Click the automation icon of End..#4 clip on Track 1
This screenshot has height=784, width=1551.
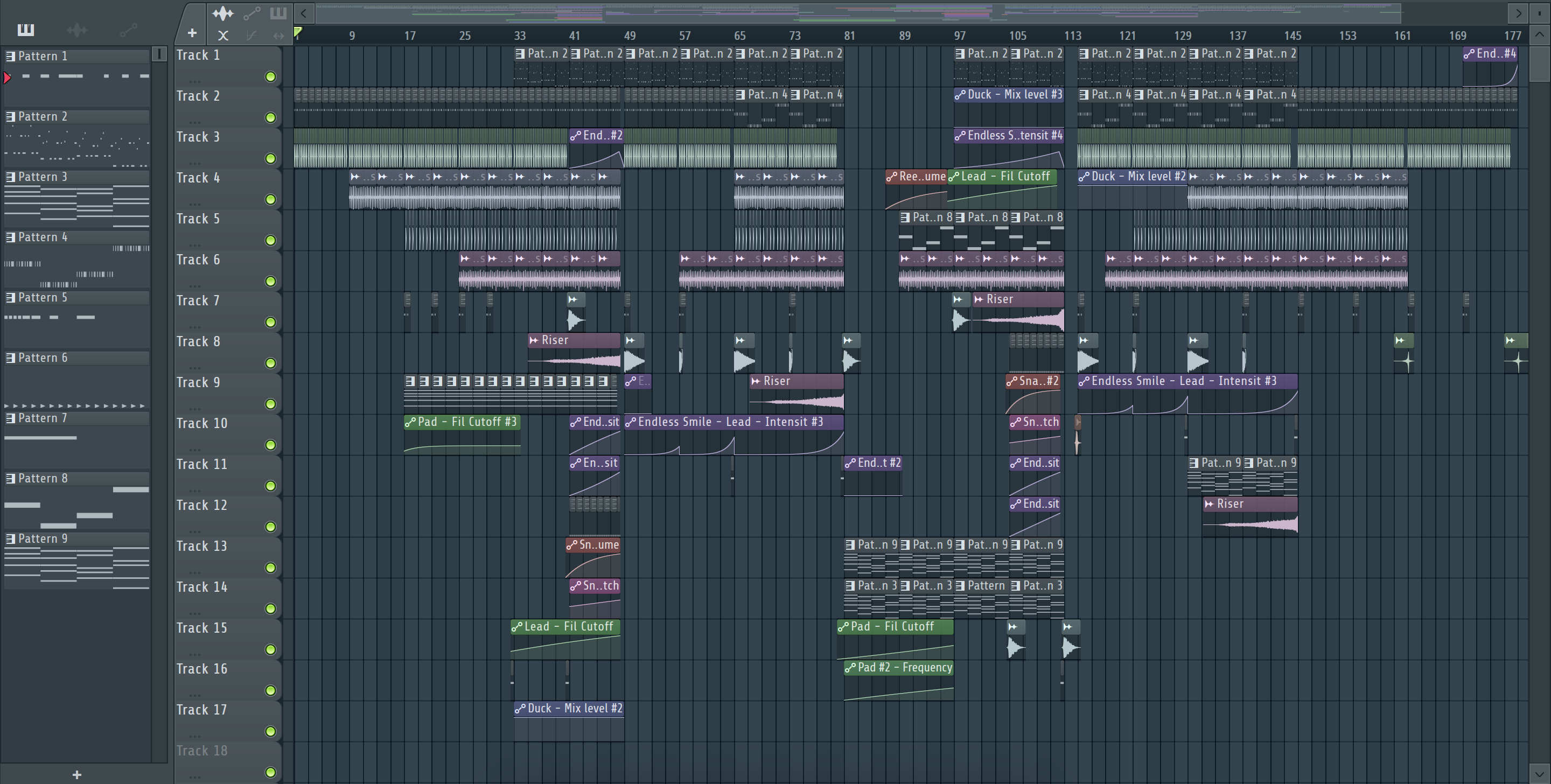(1470, 54)
